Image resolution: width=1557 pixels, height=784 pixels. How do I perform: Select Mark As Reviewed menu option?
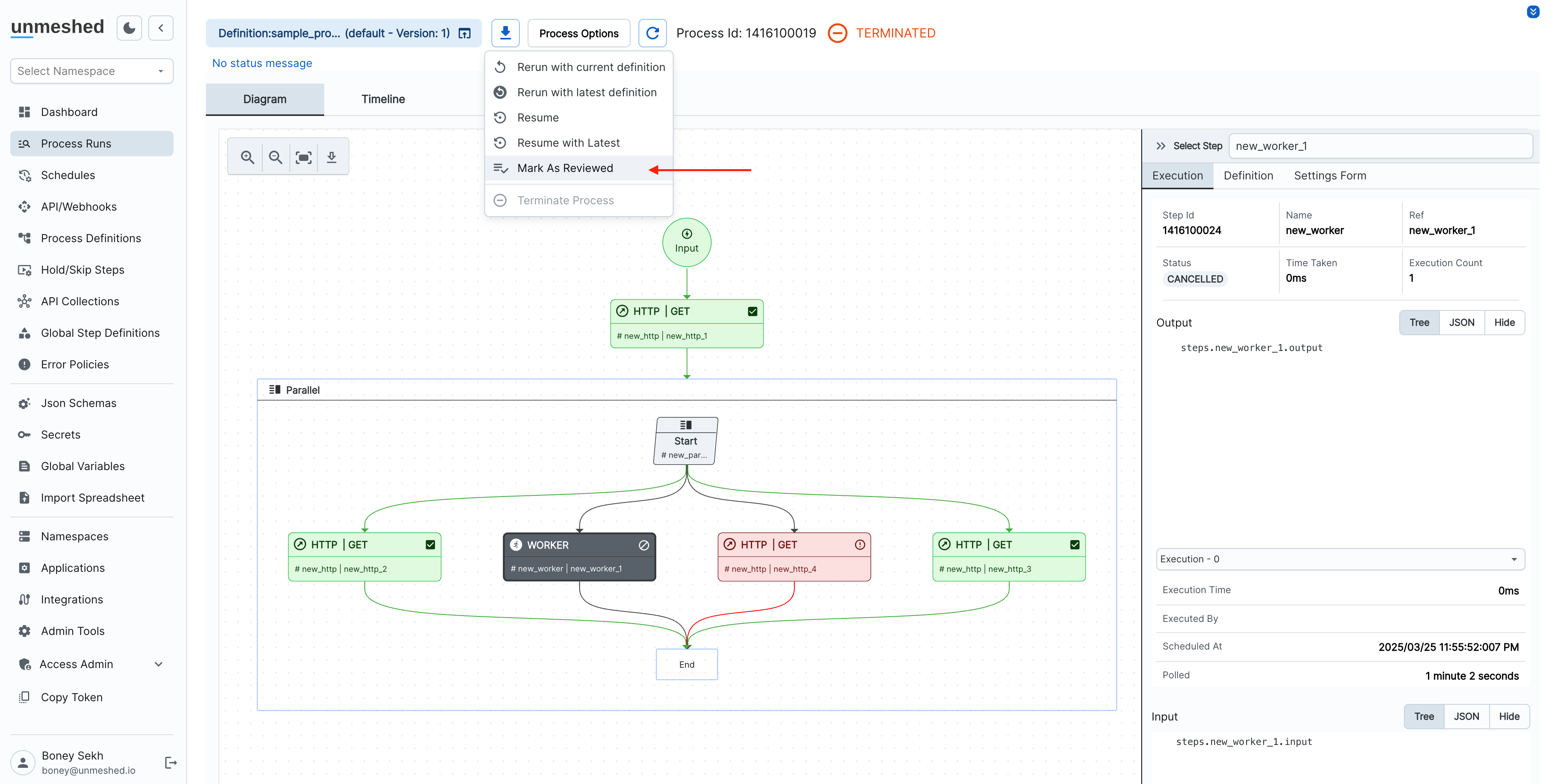pos(564,168)
